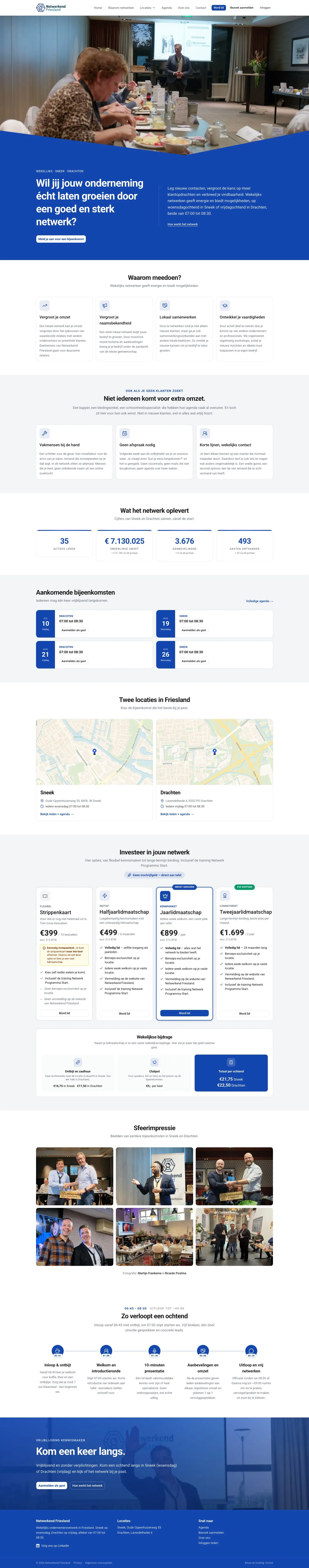Click Aanmelden als gast for Drachten 10
309x1568 pixels.
click(x=74, y=630)
